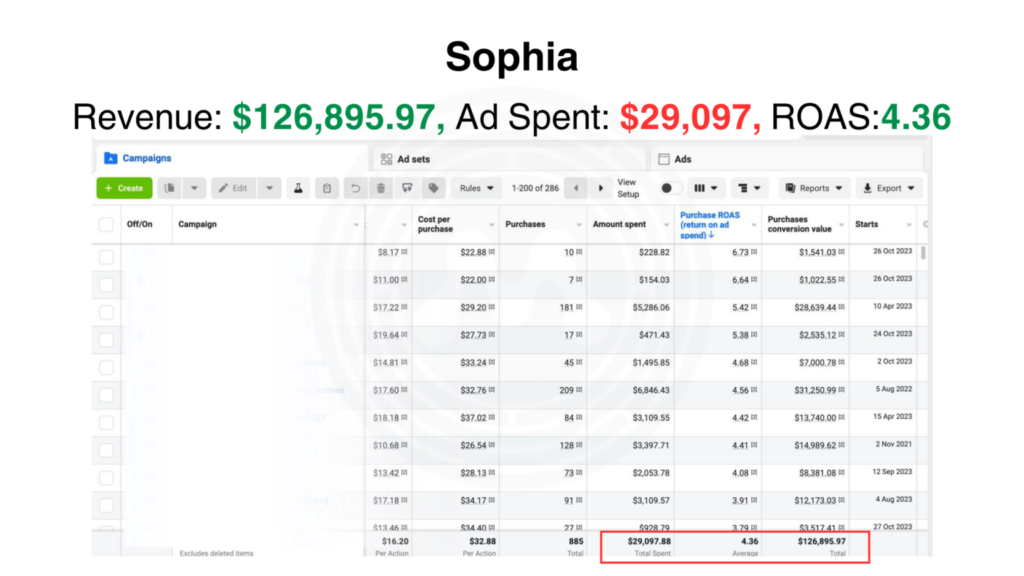Undo the last action with the undo arrow
Screen dimensions: 1024x576
tap(354, 188)
